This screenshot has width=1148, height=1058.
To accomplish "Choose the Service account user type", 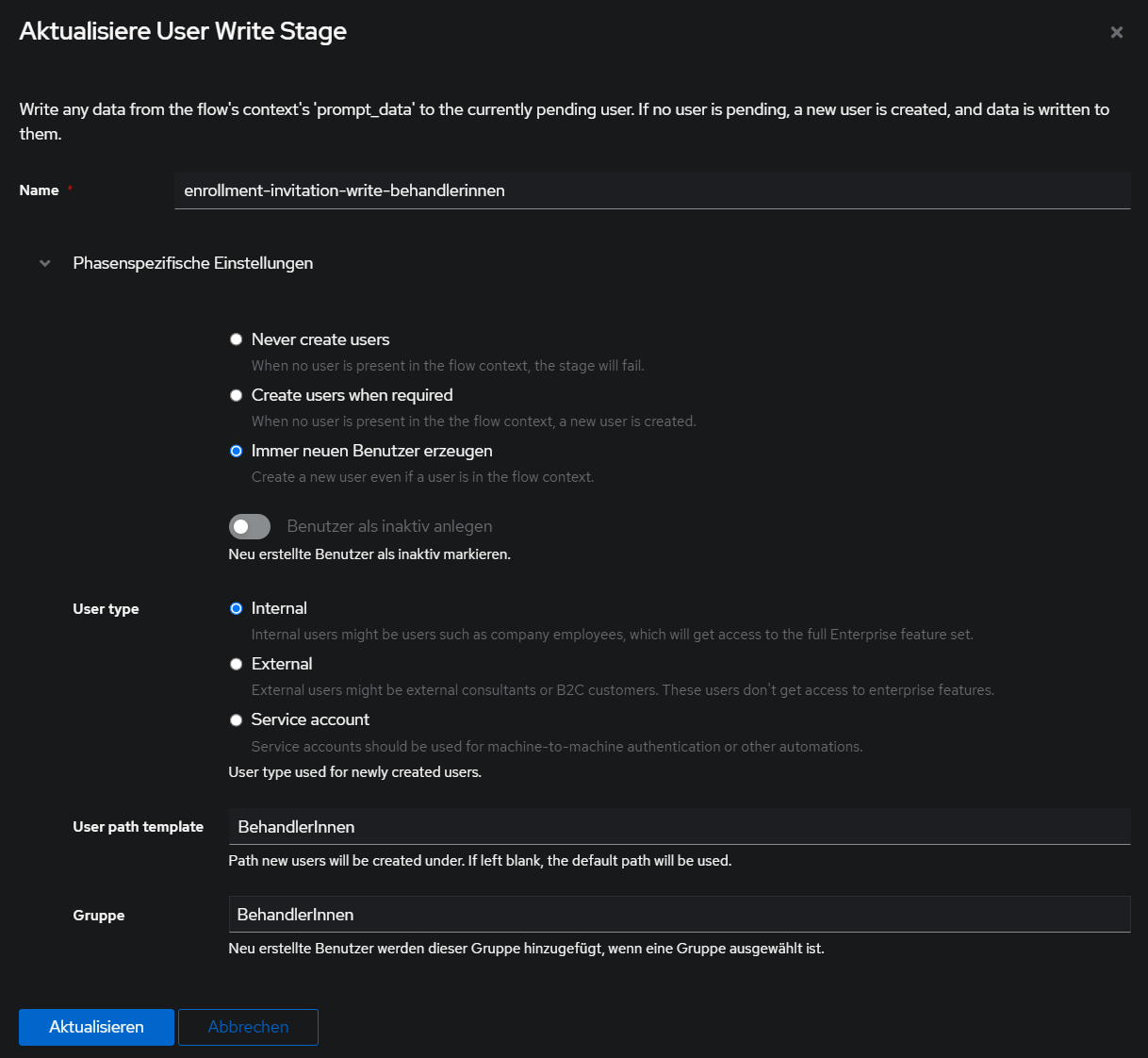I will (x=237, y=719).
